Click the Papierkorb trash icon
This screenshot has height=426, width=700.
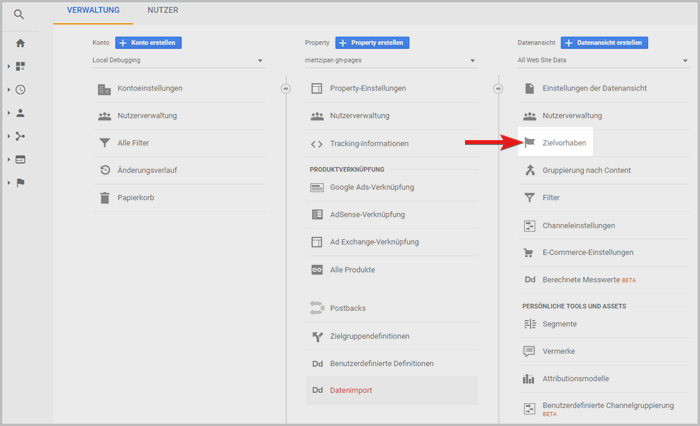pos(104,198)
